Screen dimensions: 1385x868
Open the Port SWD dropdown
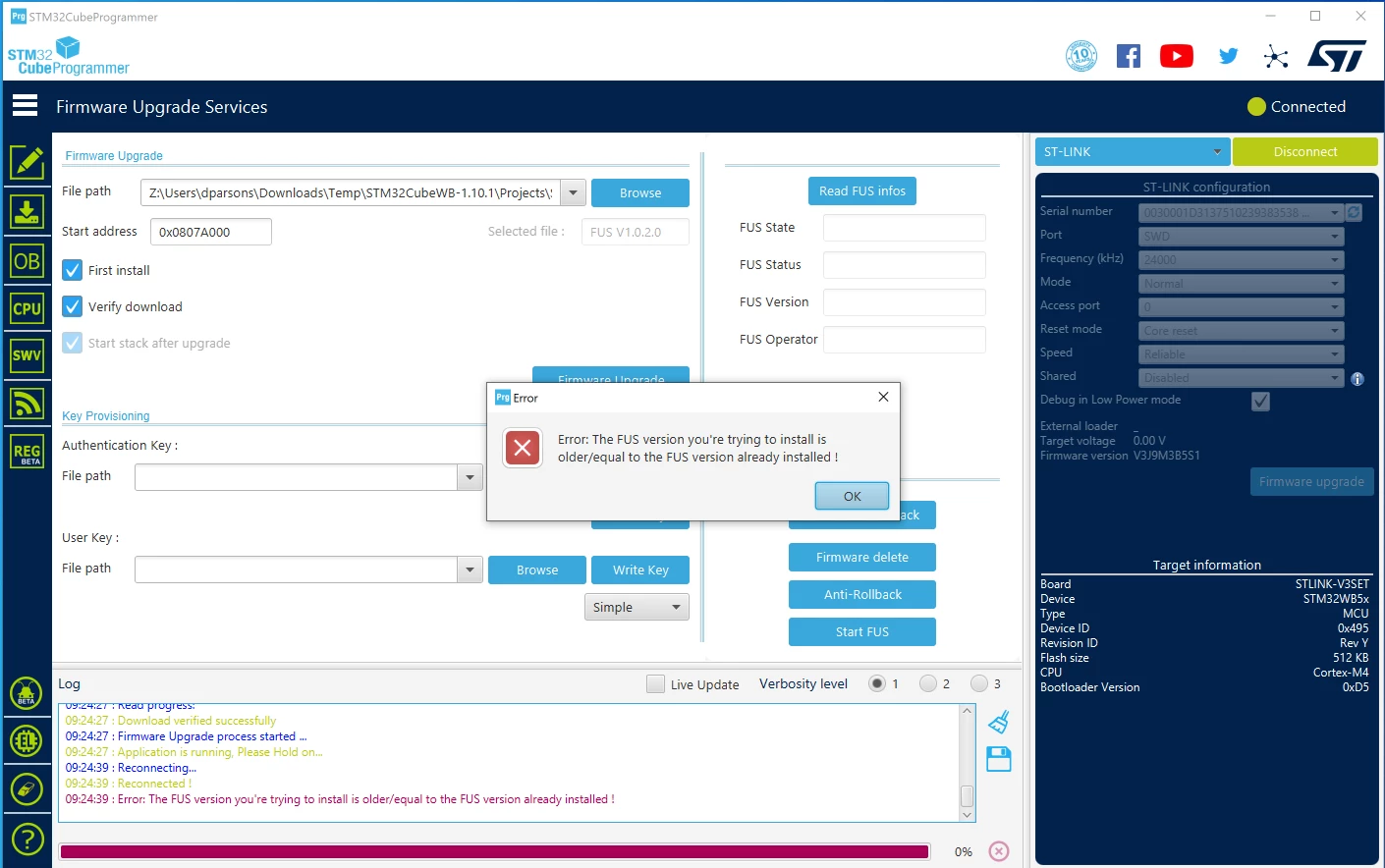(1241, 236)
